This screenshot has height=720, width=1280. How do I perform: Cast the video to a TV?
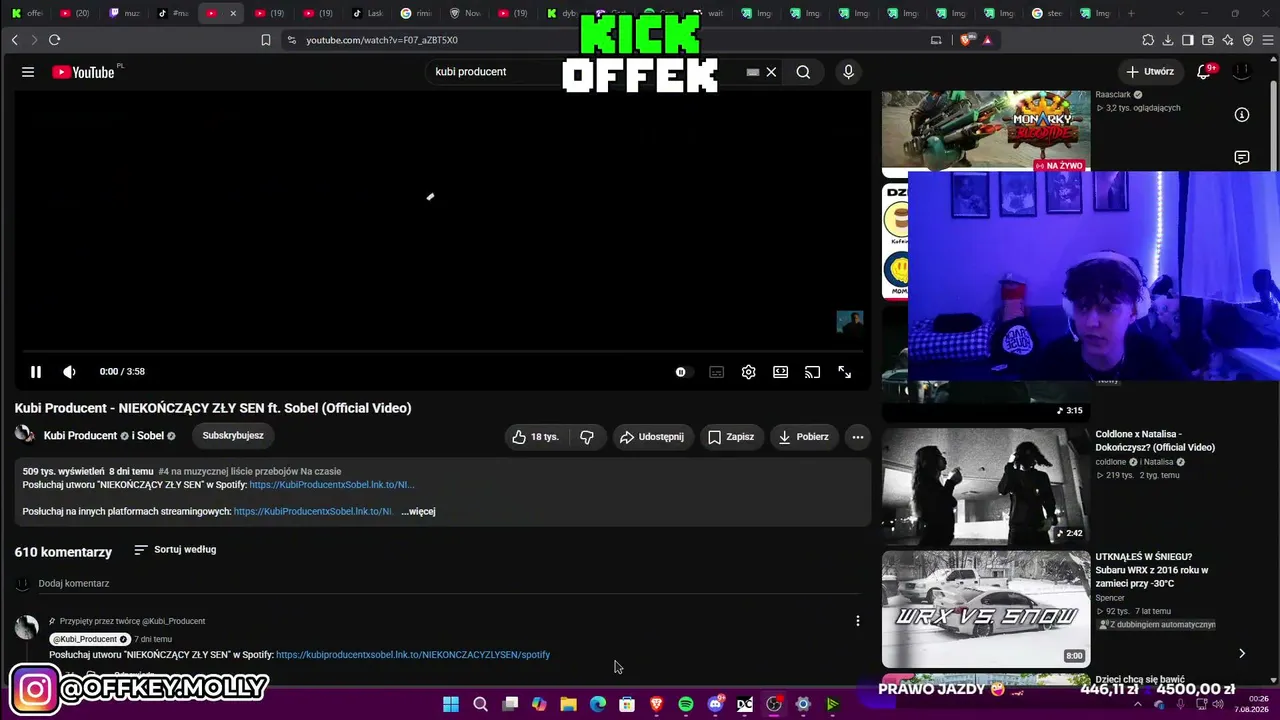(x=812, y=372)
